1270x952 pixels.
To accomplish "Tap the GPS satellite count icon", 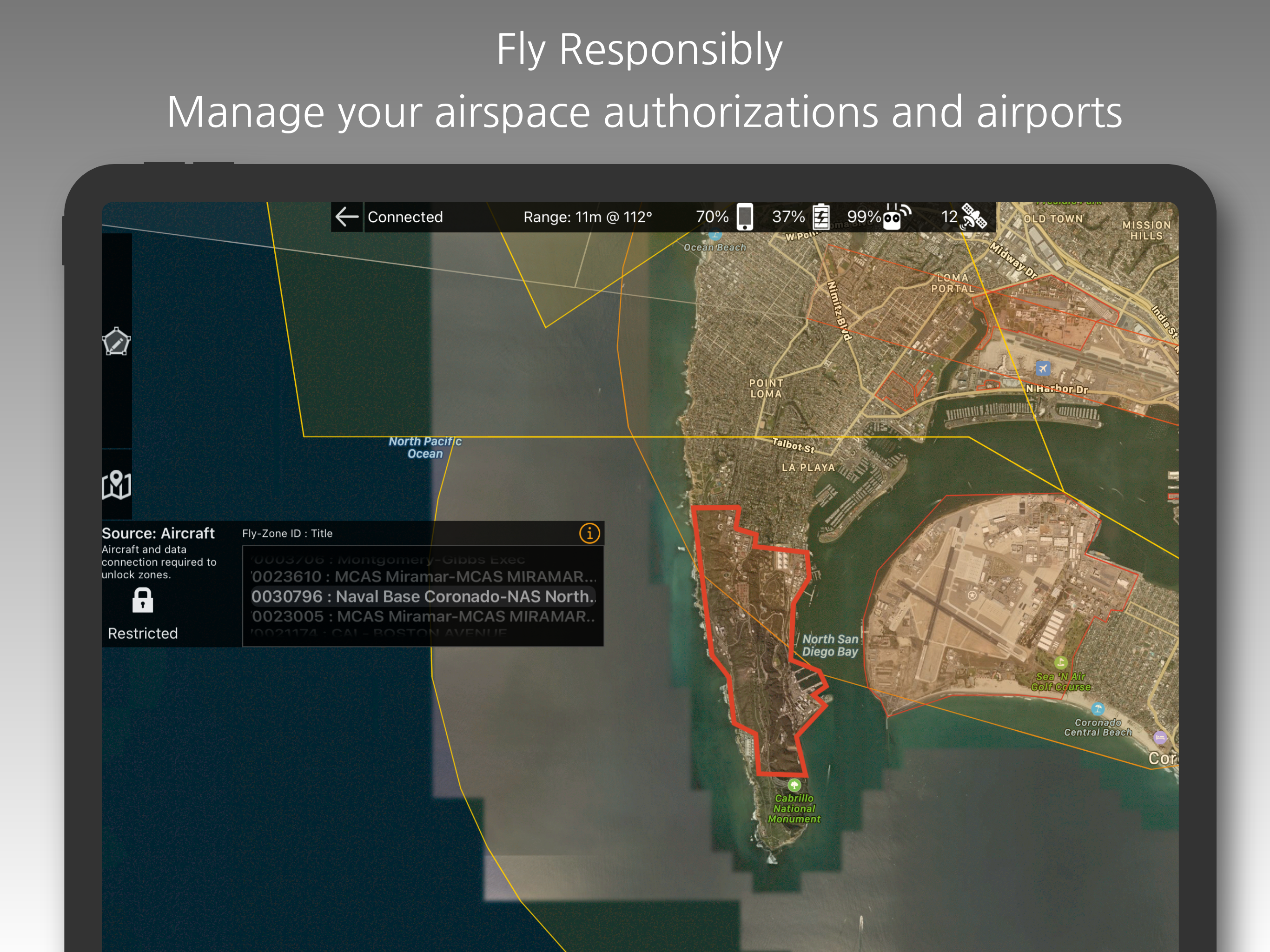I will click(974, 217).
